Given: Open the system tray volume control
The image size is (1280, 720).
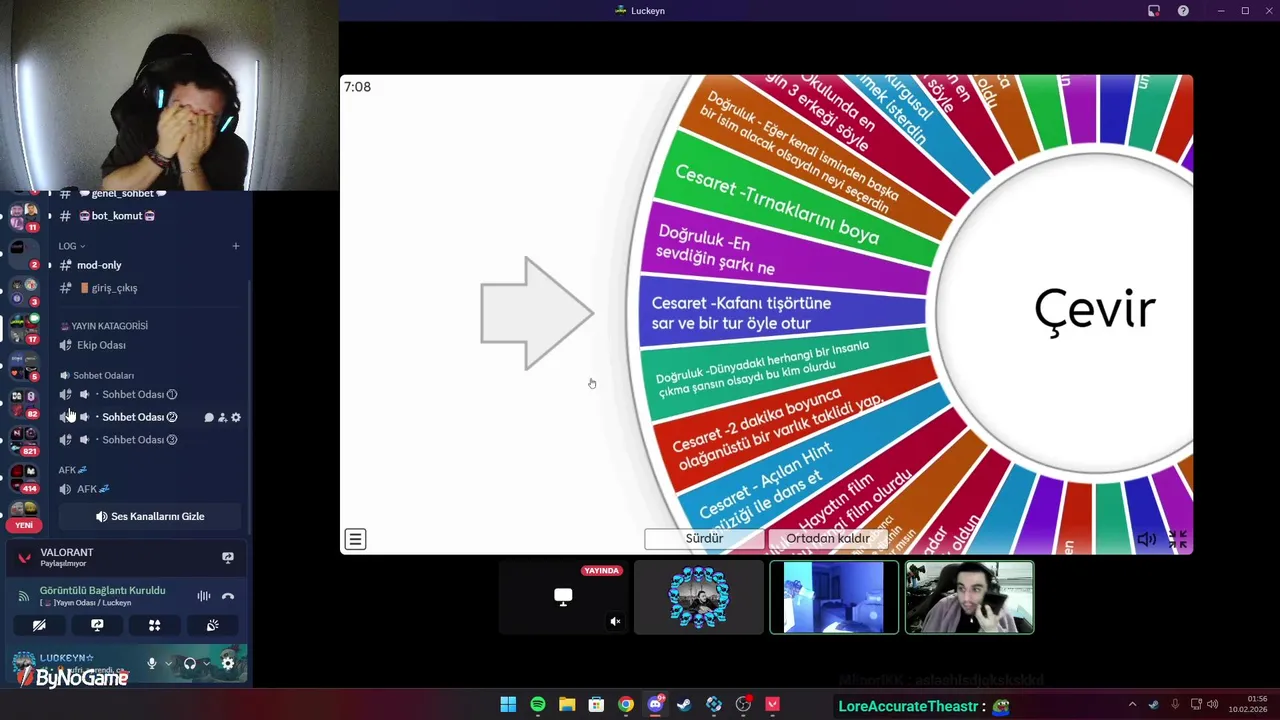Looking at the screenshot, I should [x=1213, y=705].
